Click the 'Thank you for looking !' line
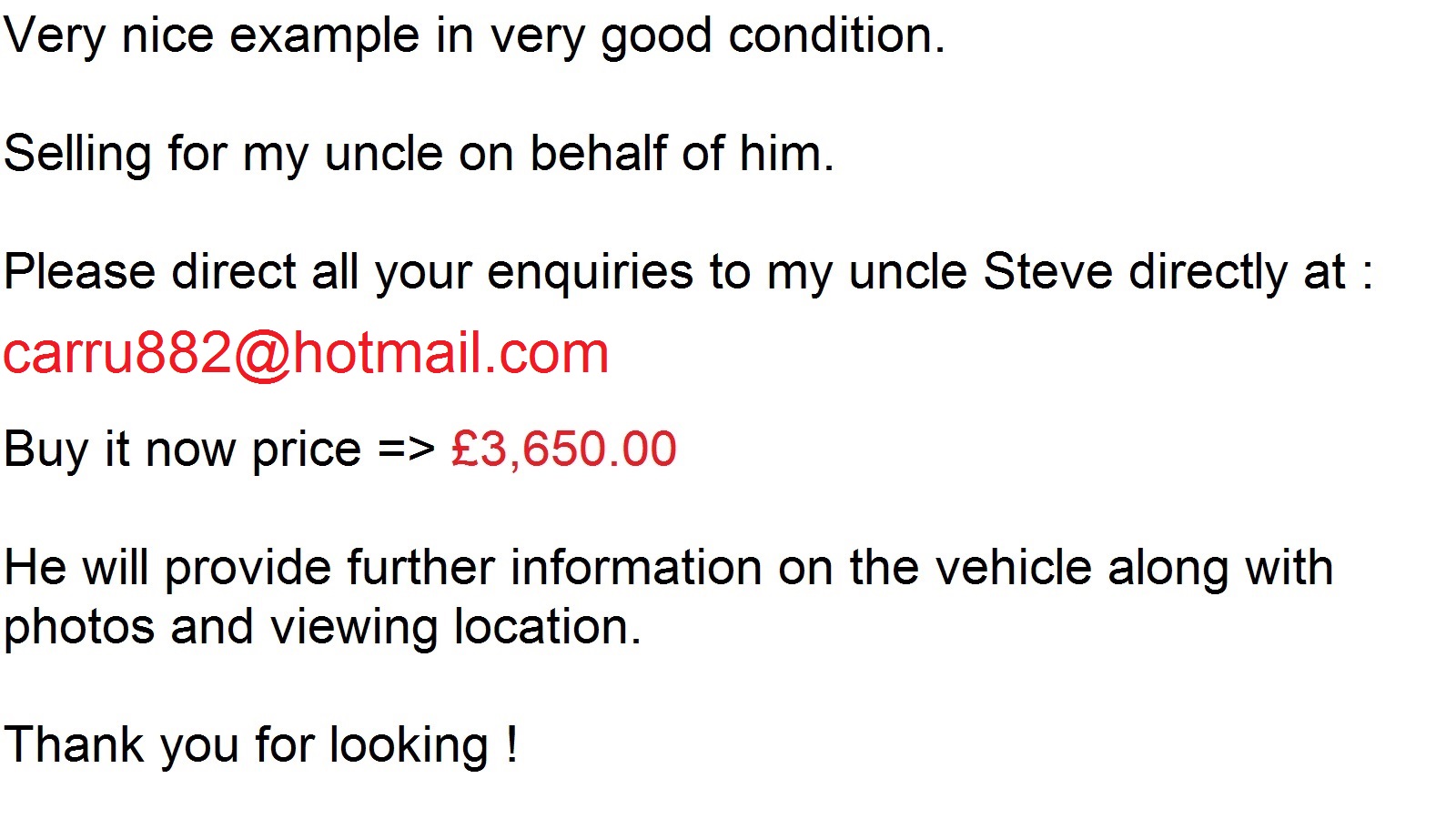Screen dimensions: 1456x819 tap(261, 746)
